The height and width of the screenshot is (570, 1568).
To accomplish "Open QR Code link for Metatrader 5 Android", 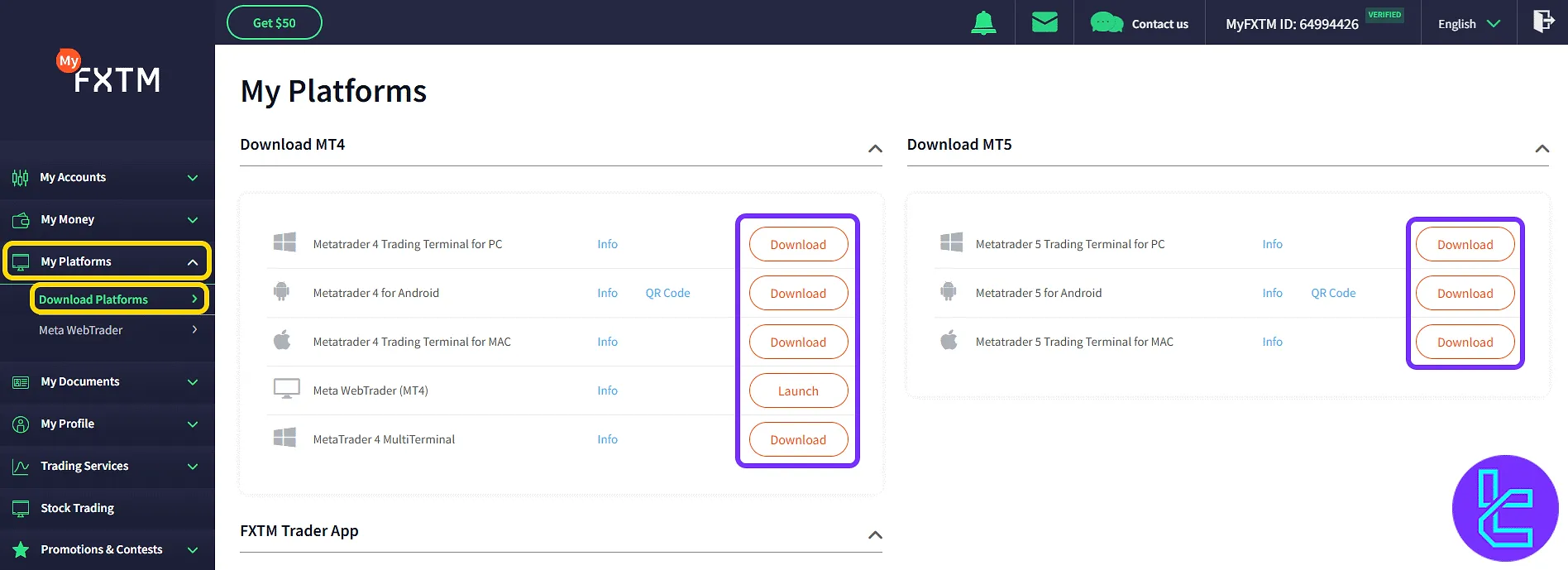I will tap(1333, 293).
